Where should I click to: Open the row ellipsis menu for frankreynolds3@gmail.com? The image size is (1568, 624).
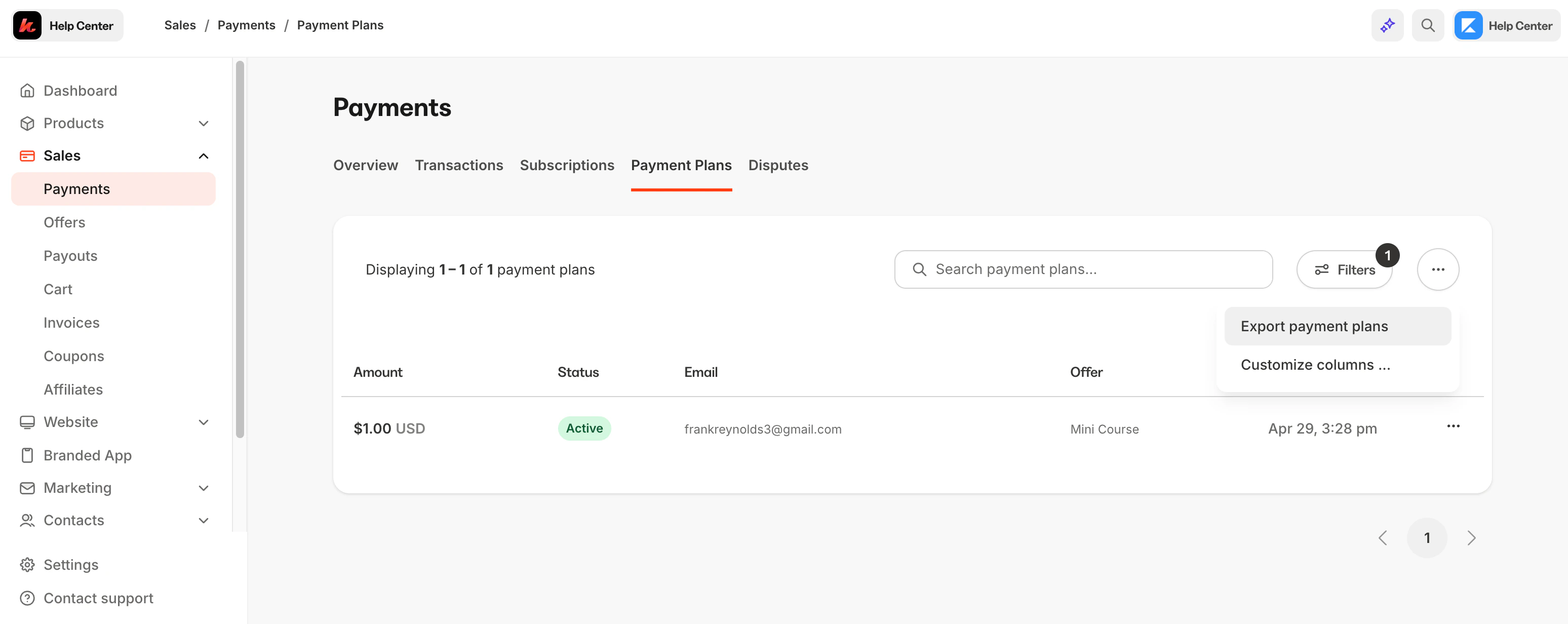pyautogui.click(x=1454, y=426)
